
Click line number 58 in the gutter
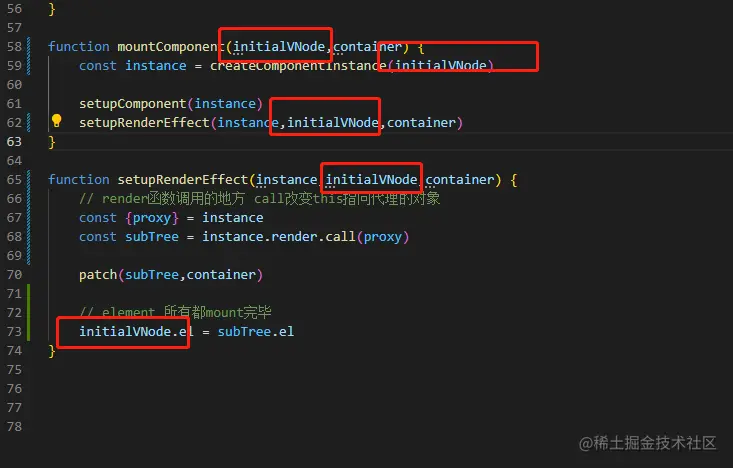click(x=14, y=47)
